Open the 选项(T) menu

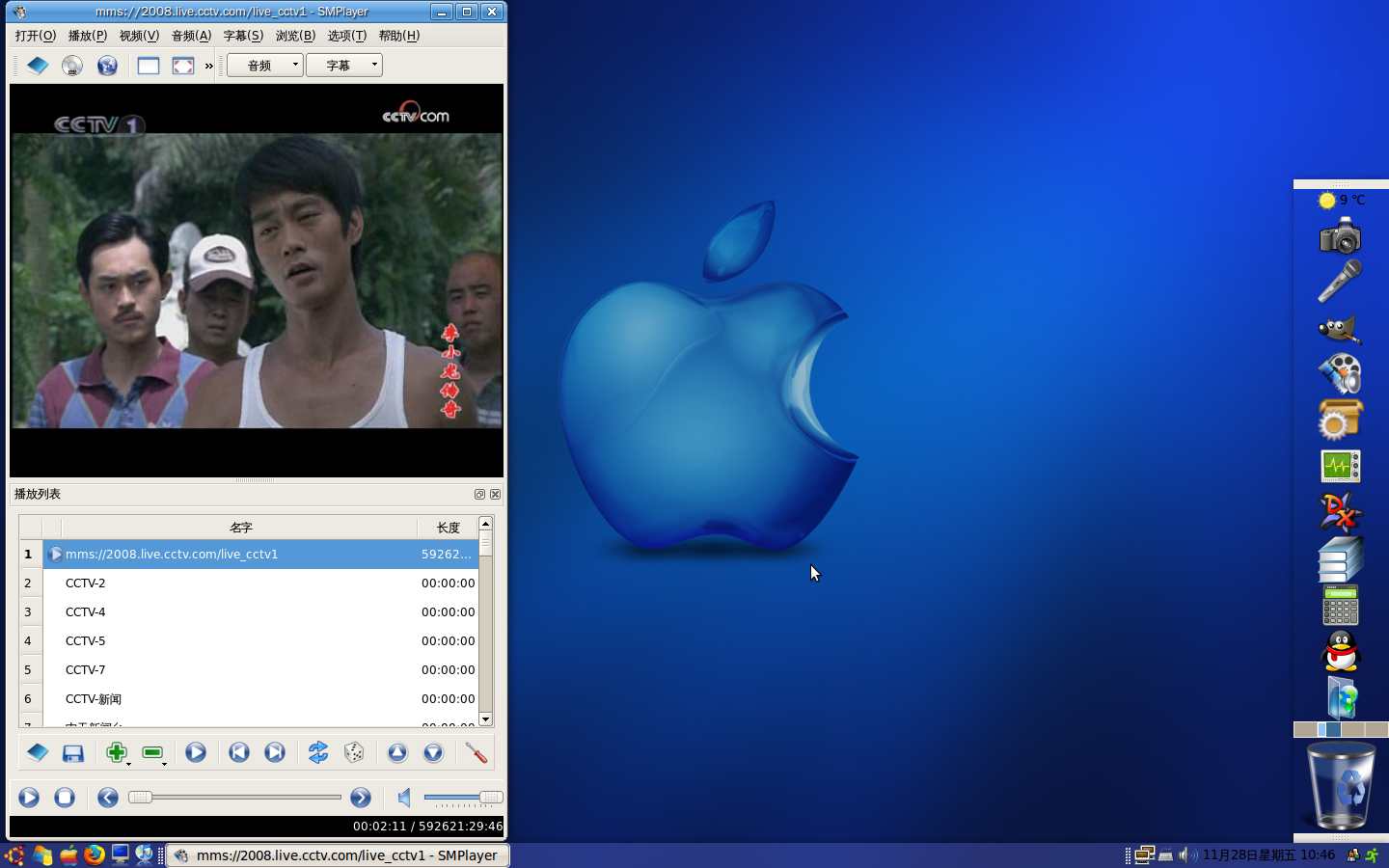[347, 36]
